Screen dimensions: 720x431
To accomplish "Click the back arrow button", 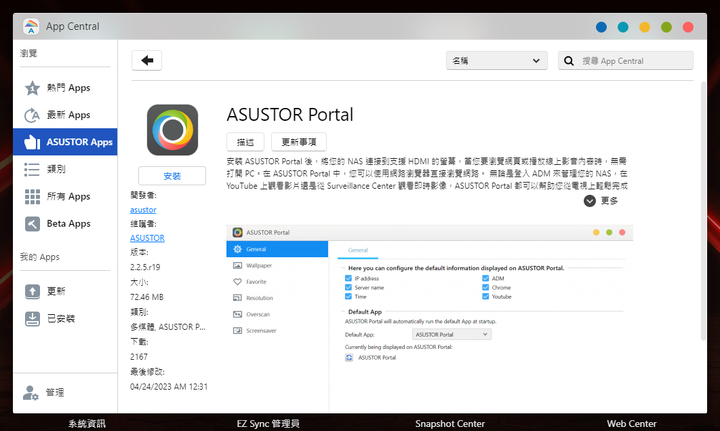I will click(146, 60).
